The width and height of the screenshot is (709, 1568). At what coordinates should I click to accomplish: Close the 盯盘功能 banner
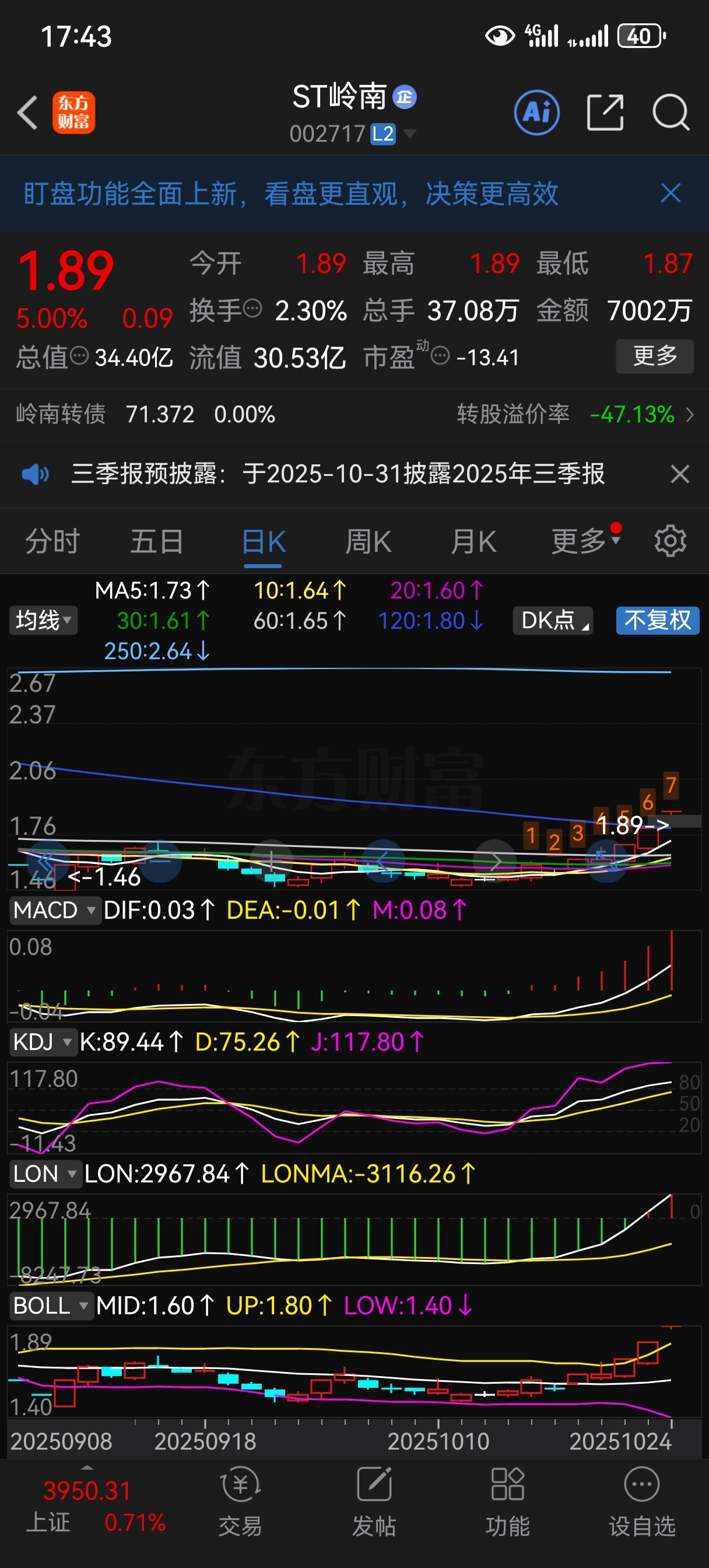(671, 194)
